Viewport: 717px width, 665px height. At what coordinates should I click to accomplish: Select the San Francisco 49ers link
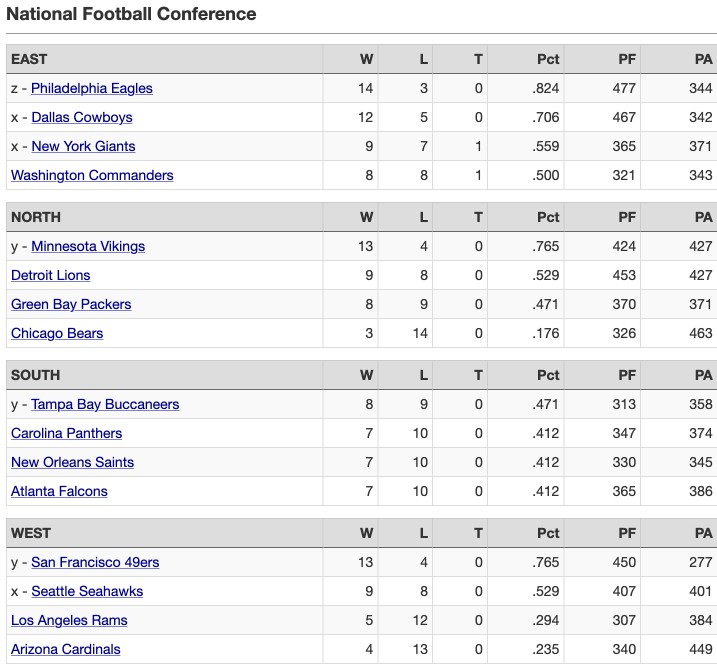(95, 562)
